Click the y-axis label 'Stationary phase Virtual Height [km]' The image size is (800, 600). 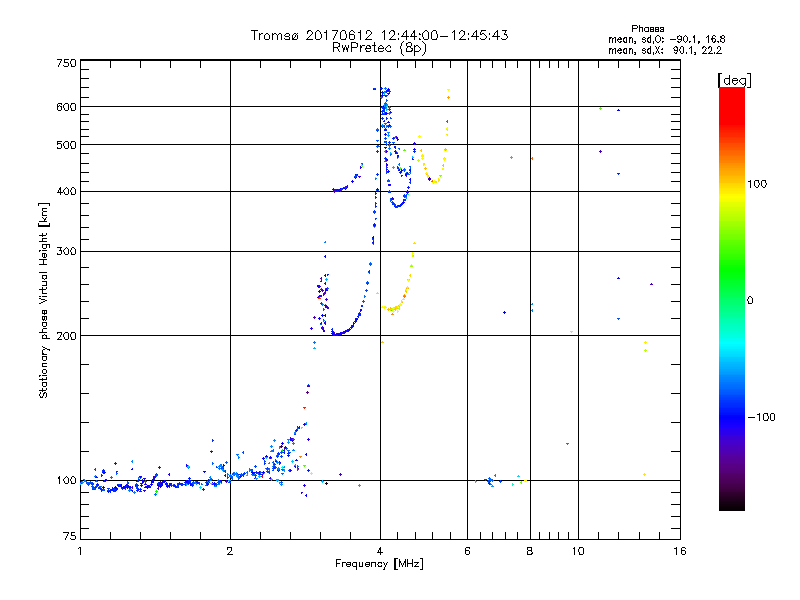tap(44, 300)
